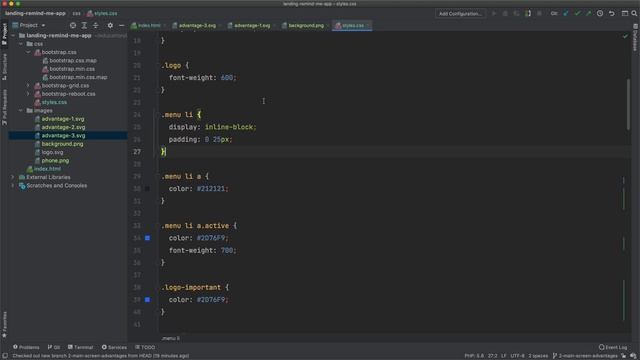Open the Project view dropdown
The height and width of the screenshot is (360, 640).
tap(29, 25)
